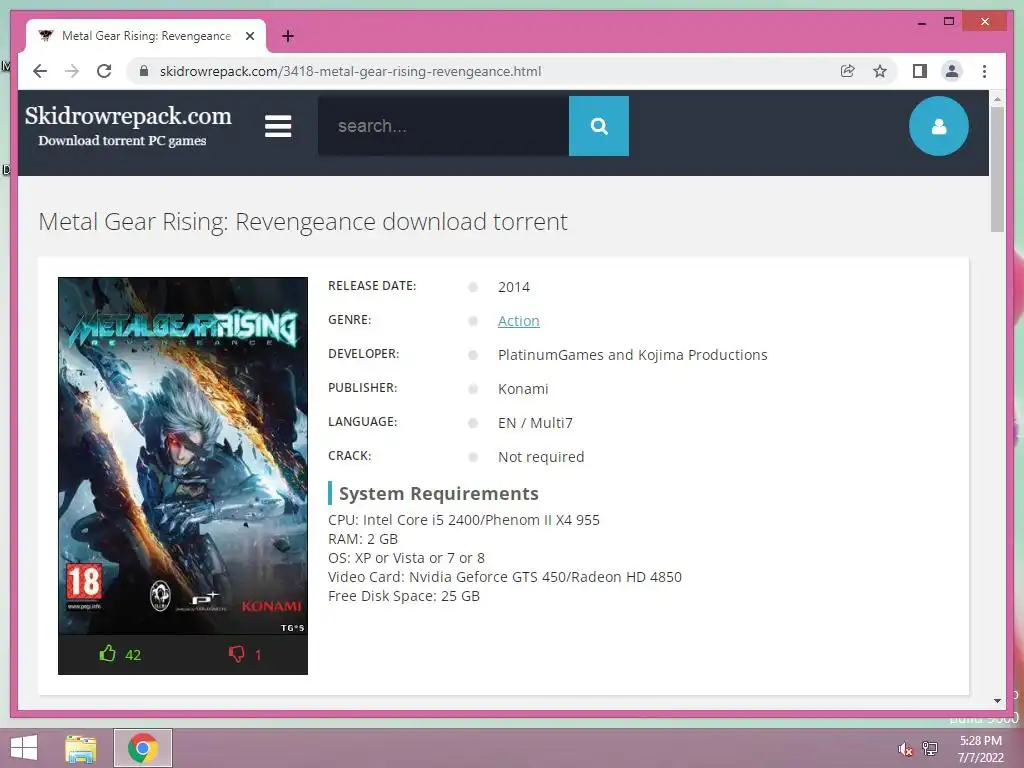Click the release date value 2014
Screen dimensions: 1024x768
514,287
